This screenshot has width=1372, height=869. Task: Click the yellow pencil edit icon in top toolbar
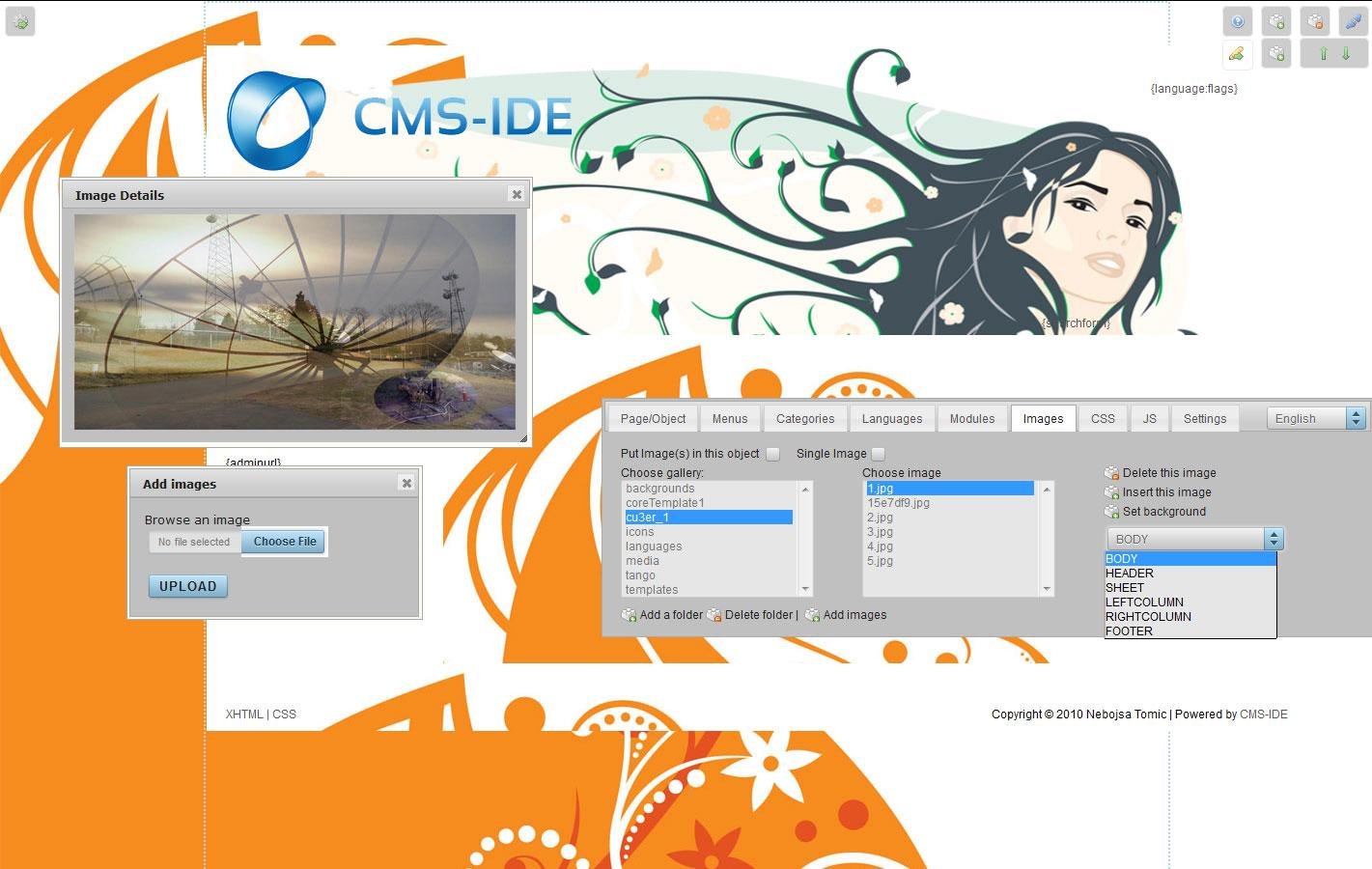click(x=1237, y=54)
